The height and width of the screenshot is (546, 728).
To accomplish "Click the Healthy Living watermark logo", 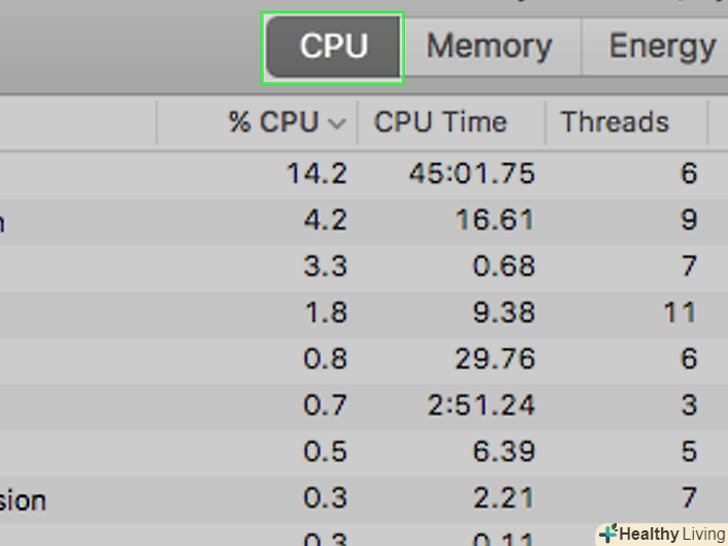I will [661, 533].
